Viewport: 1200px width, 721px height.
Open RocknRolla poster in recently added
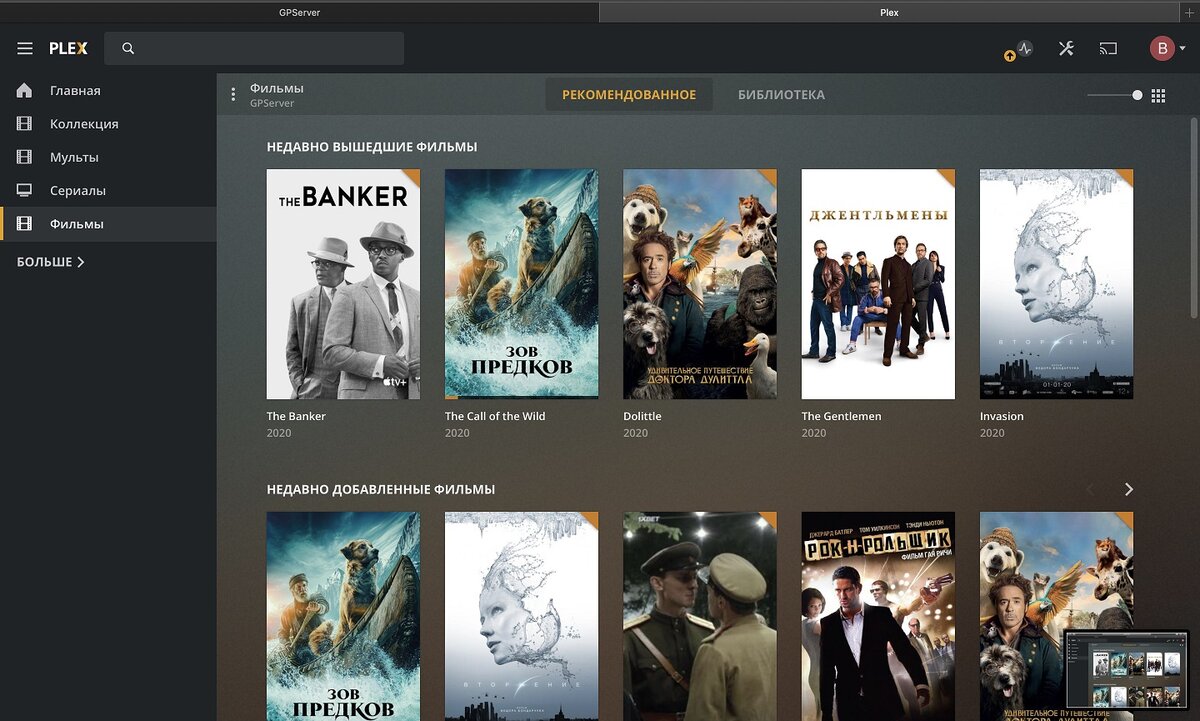coord(878,616)
